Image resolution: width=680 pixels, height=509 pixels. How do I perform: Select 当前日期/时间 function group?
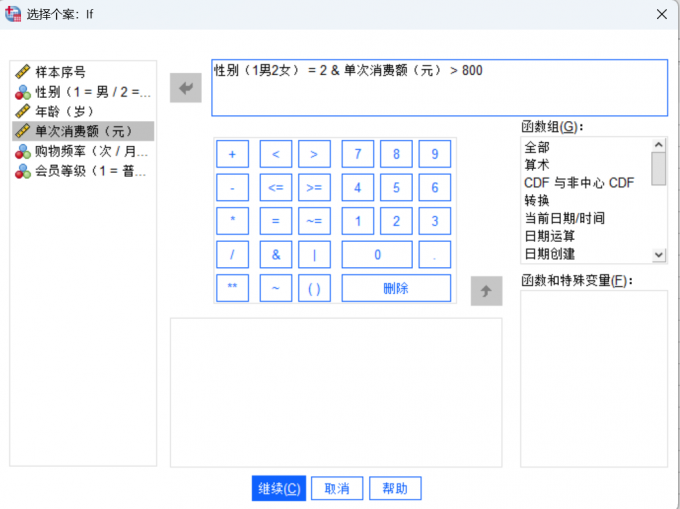[x=587, y=218]
